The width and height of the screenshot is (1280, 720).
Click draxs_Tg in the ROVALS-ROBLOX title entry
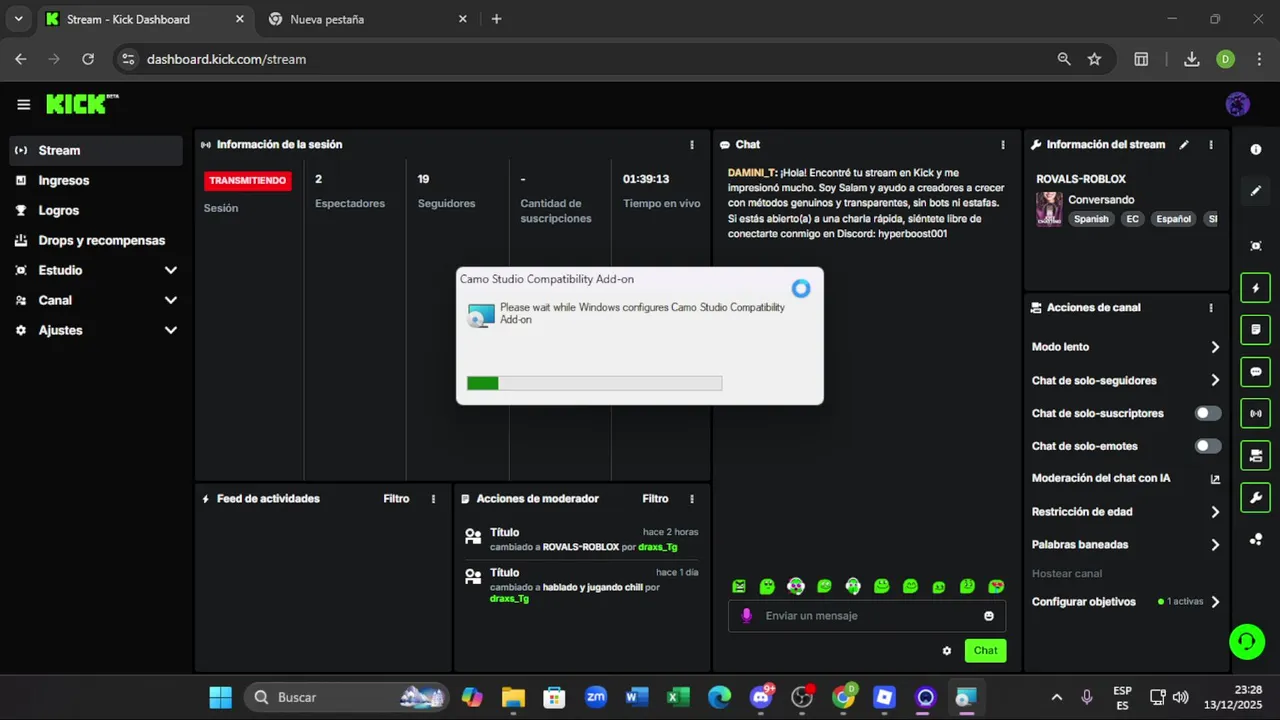point(657,547)
